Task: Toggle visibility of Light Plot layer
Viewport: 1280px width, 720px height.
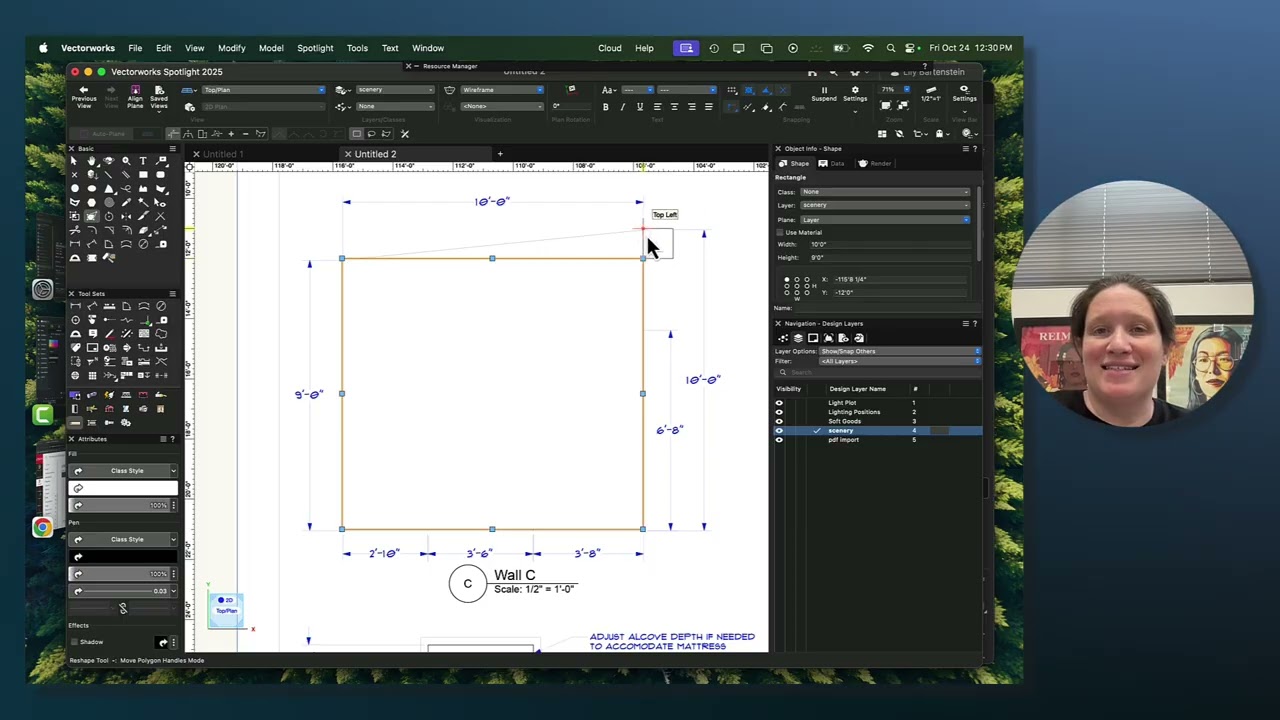Action: (779, 403)
